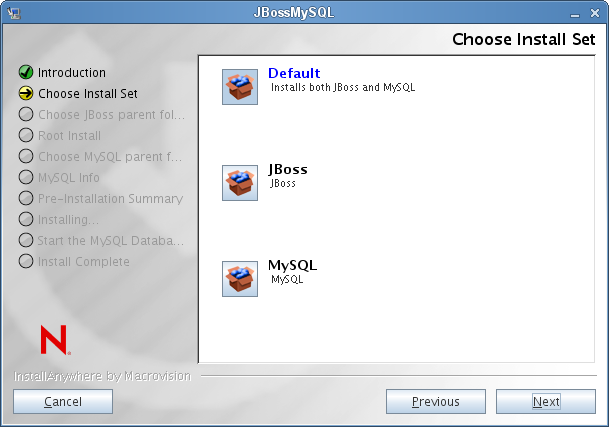Cancel the JBossMySQL installation
Viewport: 609px width, 427px height.
(63, 401)
